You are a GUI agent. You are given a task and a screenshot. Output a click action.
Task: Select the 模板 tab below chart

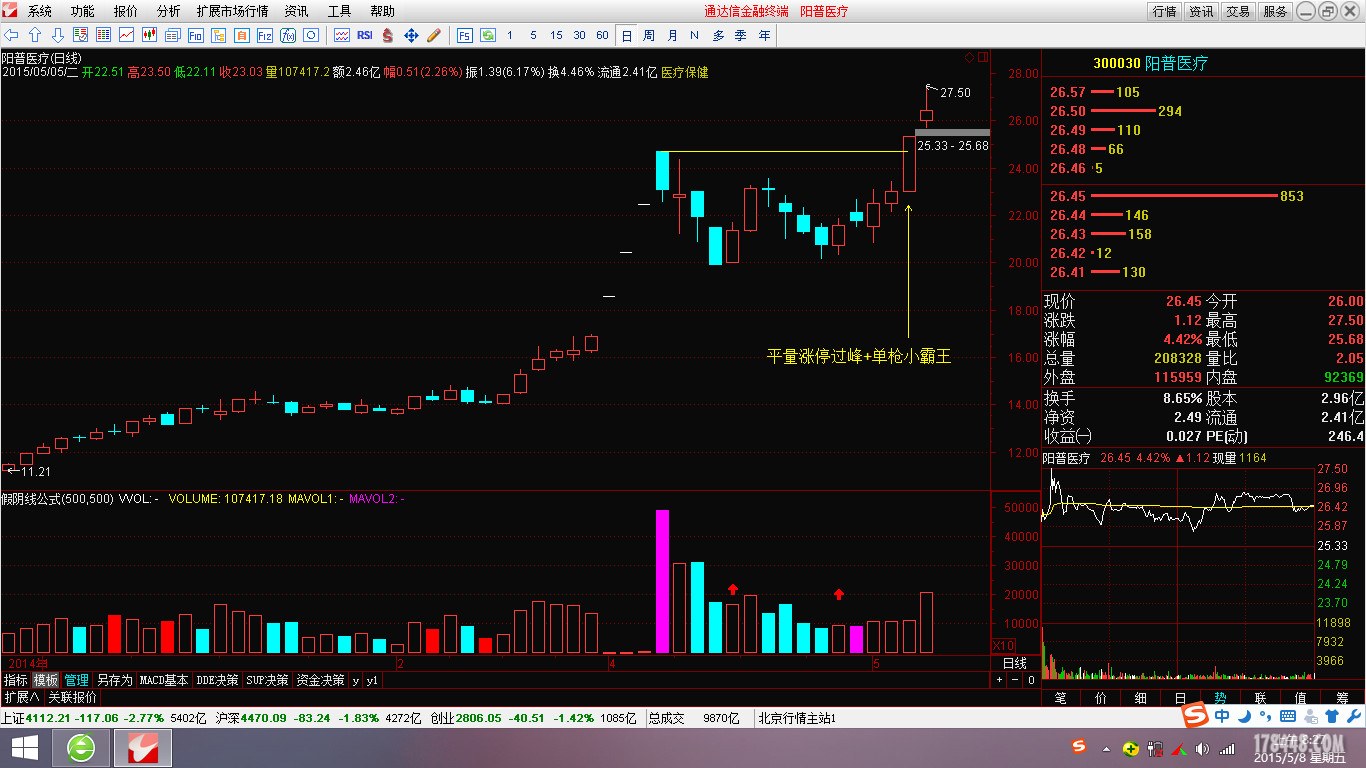click(x=46, y=680)
